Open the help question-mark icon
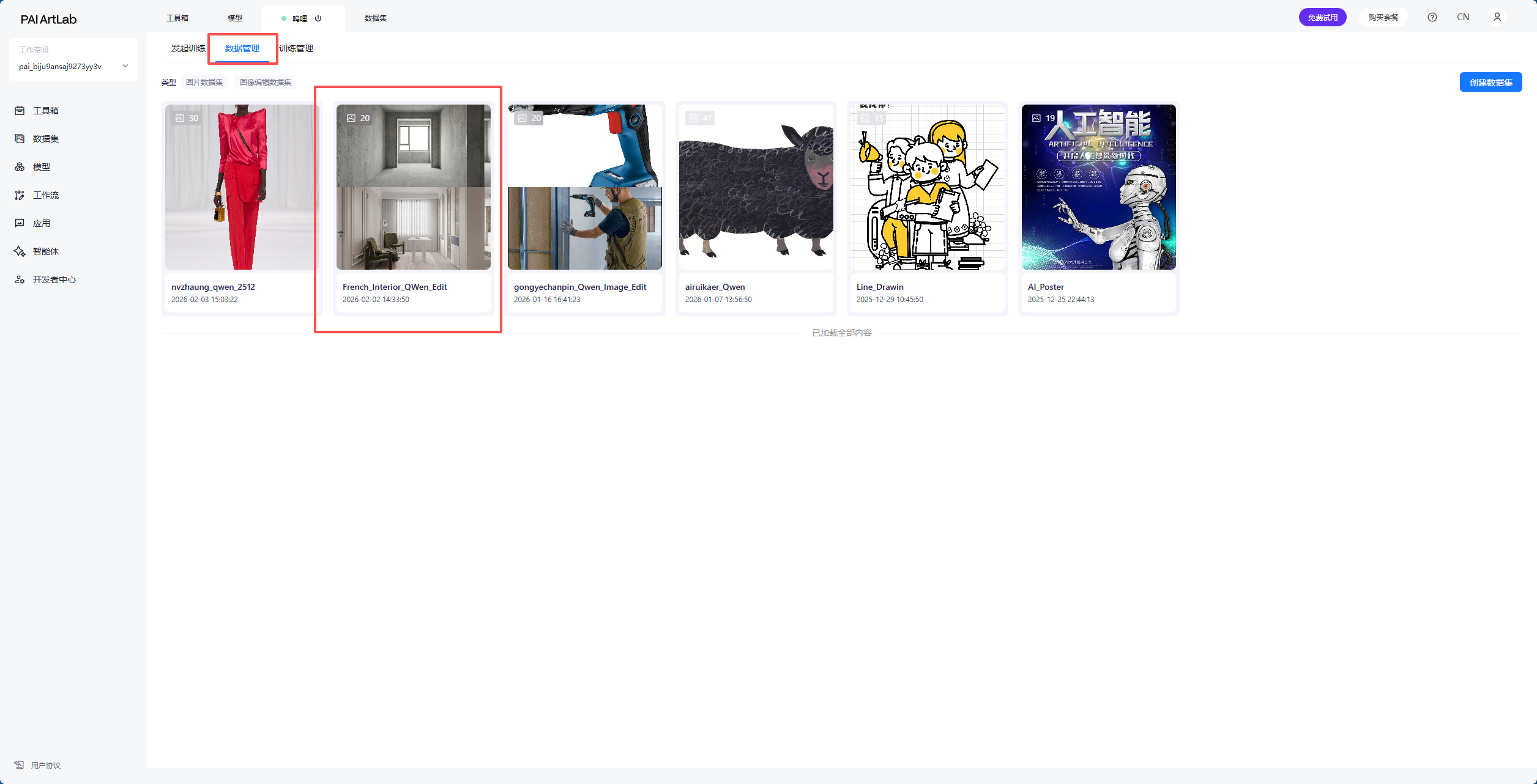The image size is (1537, 784). [1432, 17]
